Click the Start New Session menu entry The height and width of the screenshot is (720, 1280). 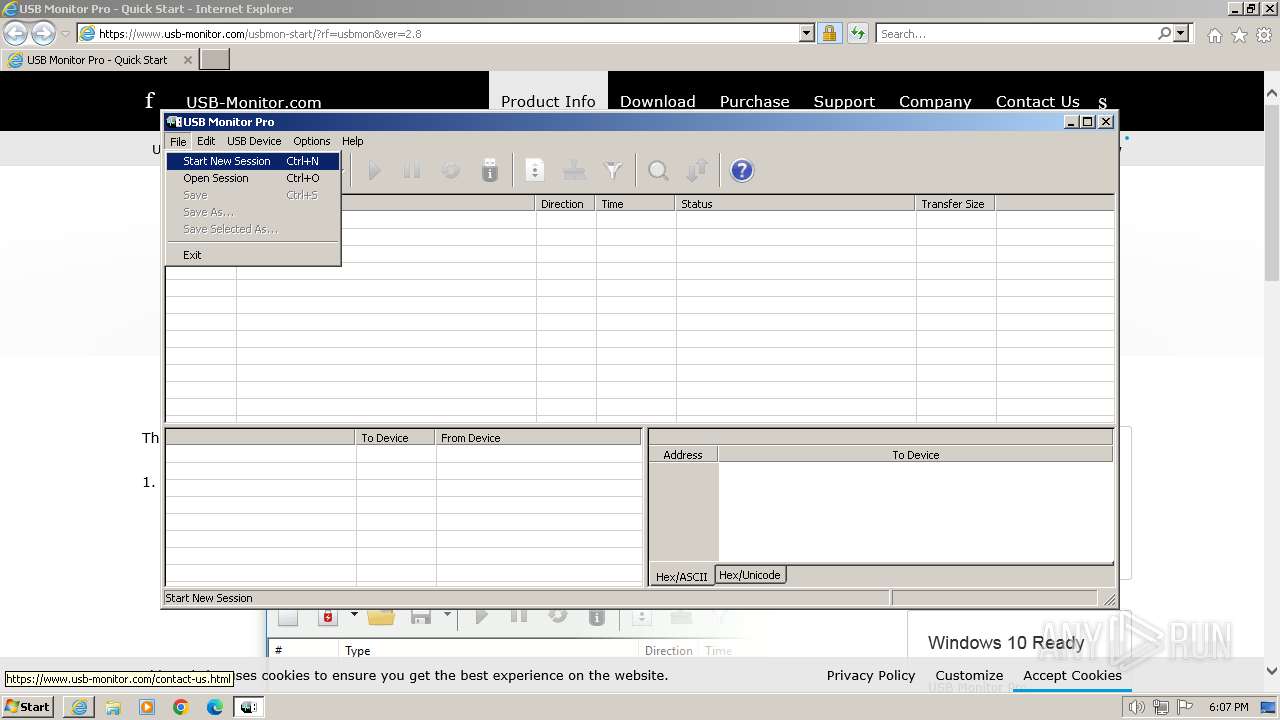click(253, 161)
